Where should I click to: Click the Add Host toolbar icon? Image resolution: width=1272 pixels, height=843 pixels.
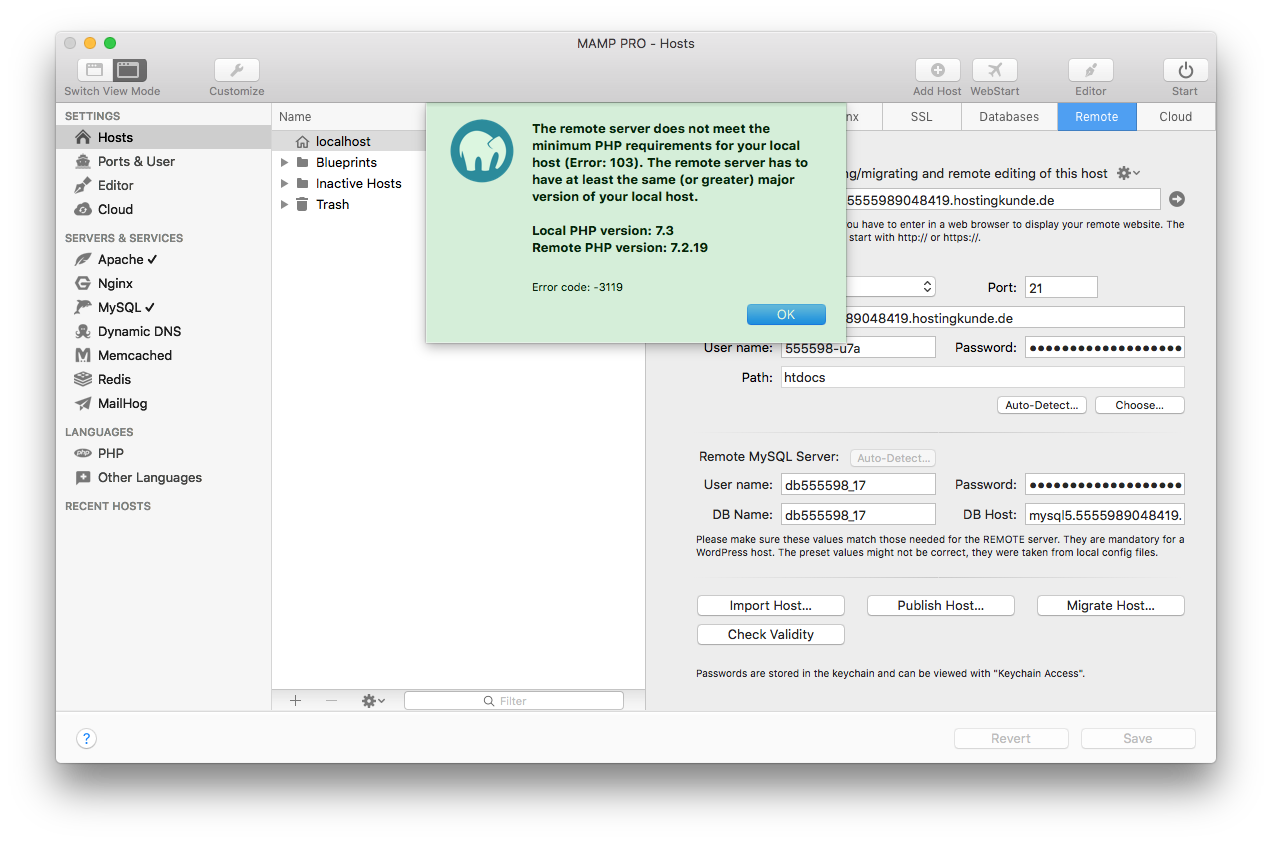point(937,70)
